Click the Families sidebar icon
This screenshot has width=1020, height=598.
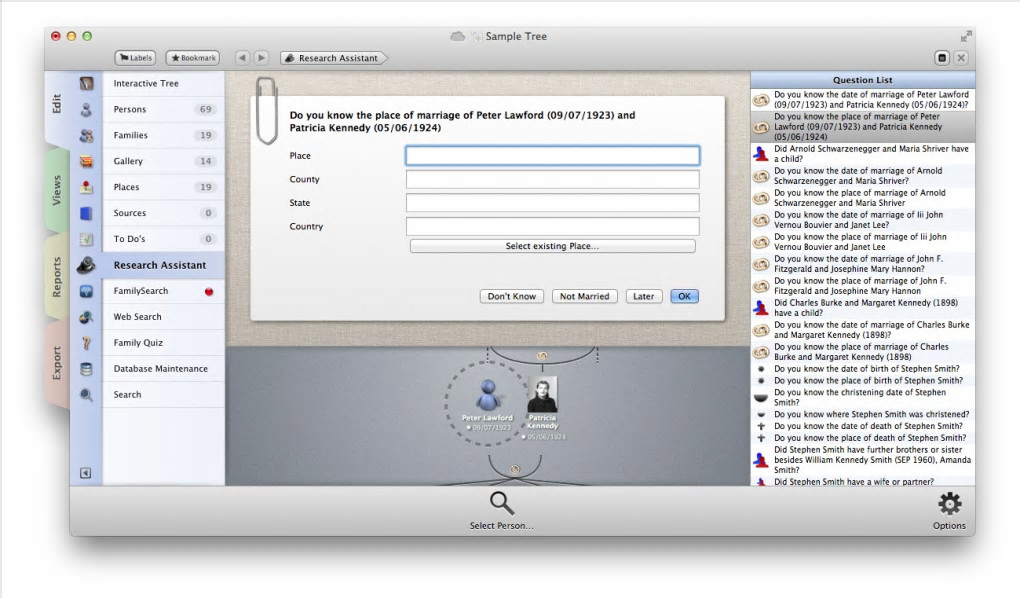pyautogui.click(x=86, y=135)
